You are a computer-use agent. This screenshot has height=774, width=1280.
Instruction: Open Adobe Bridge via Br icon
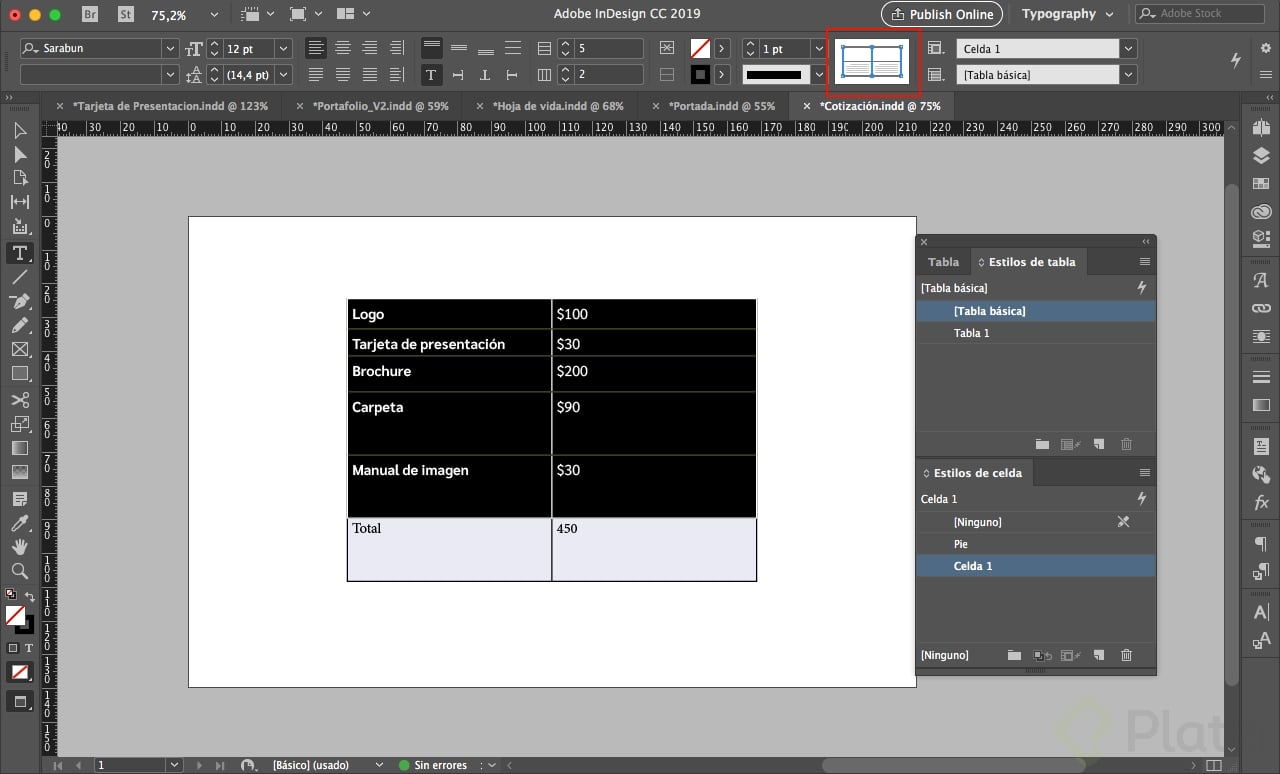pos(90,14)
